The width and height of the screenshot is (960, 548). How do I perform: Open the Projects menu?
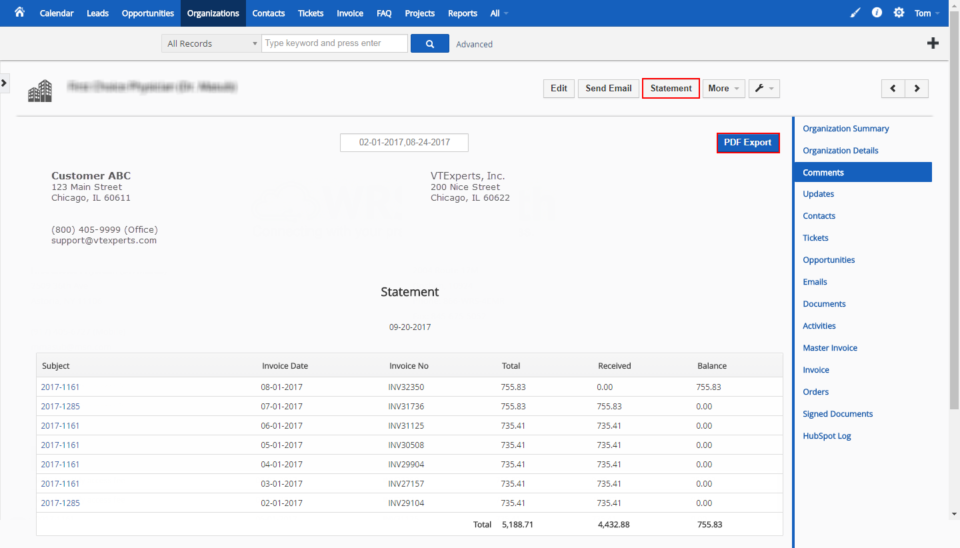click(419, 13)
